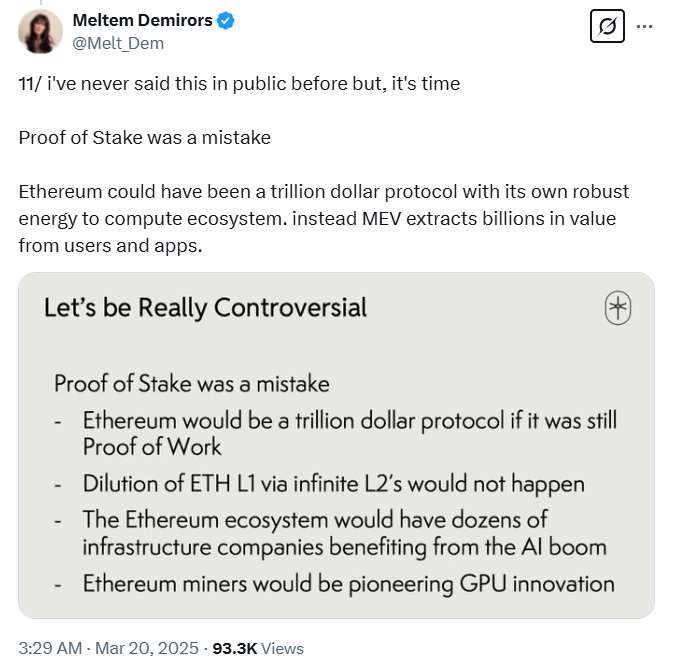Click tweet line starting "11/ i've never said this"
This screenshot has height=667, width=673.
tap(239, 84)
